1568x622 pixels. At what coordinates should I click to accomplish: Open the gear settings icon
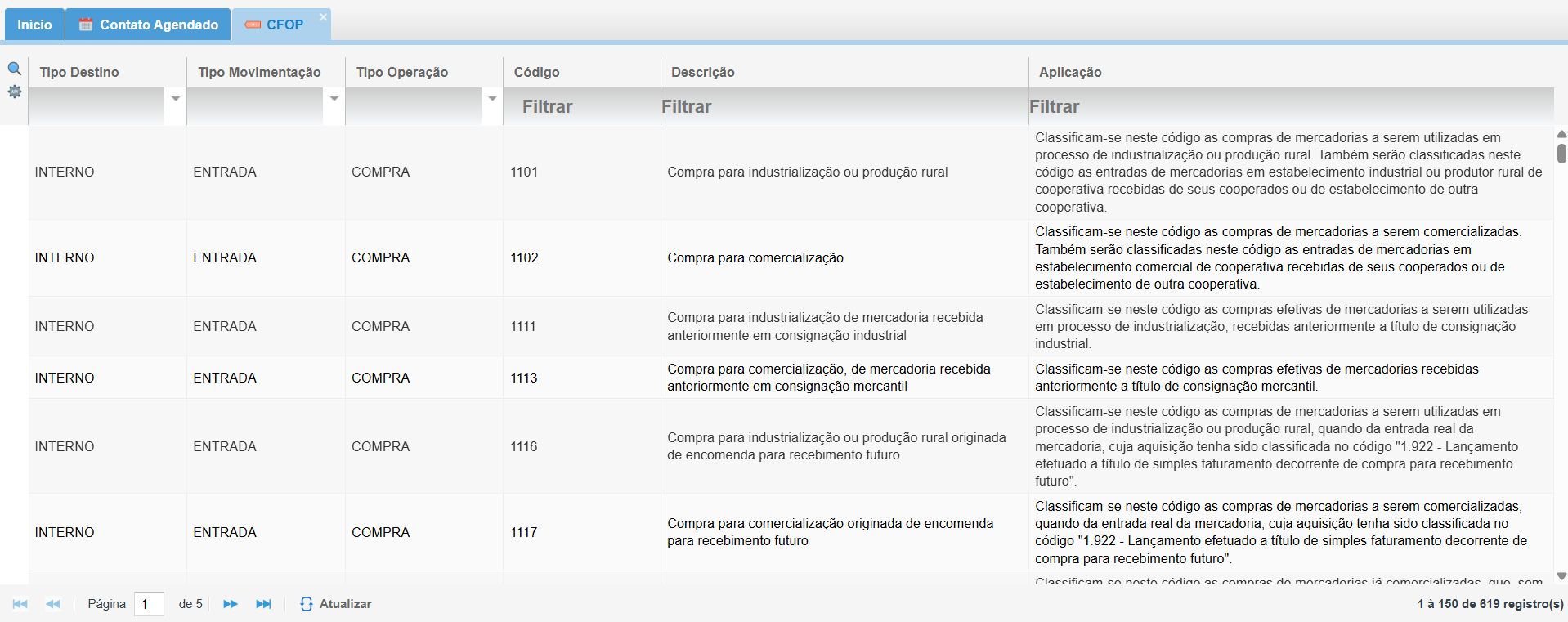tap(14, 92)
